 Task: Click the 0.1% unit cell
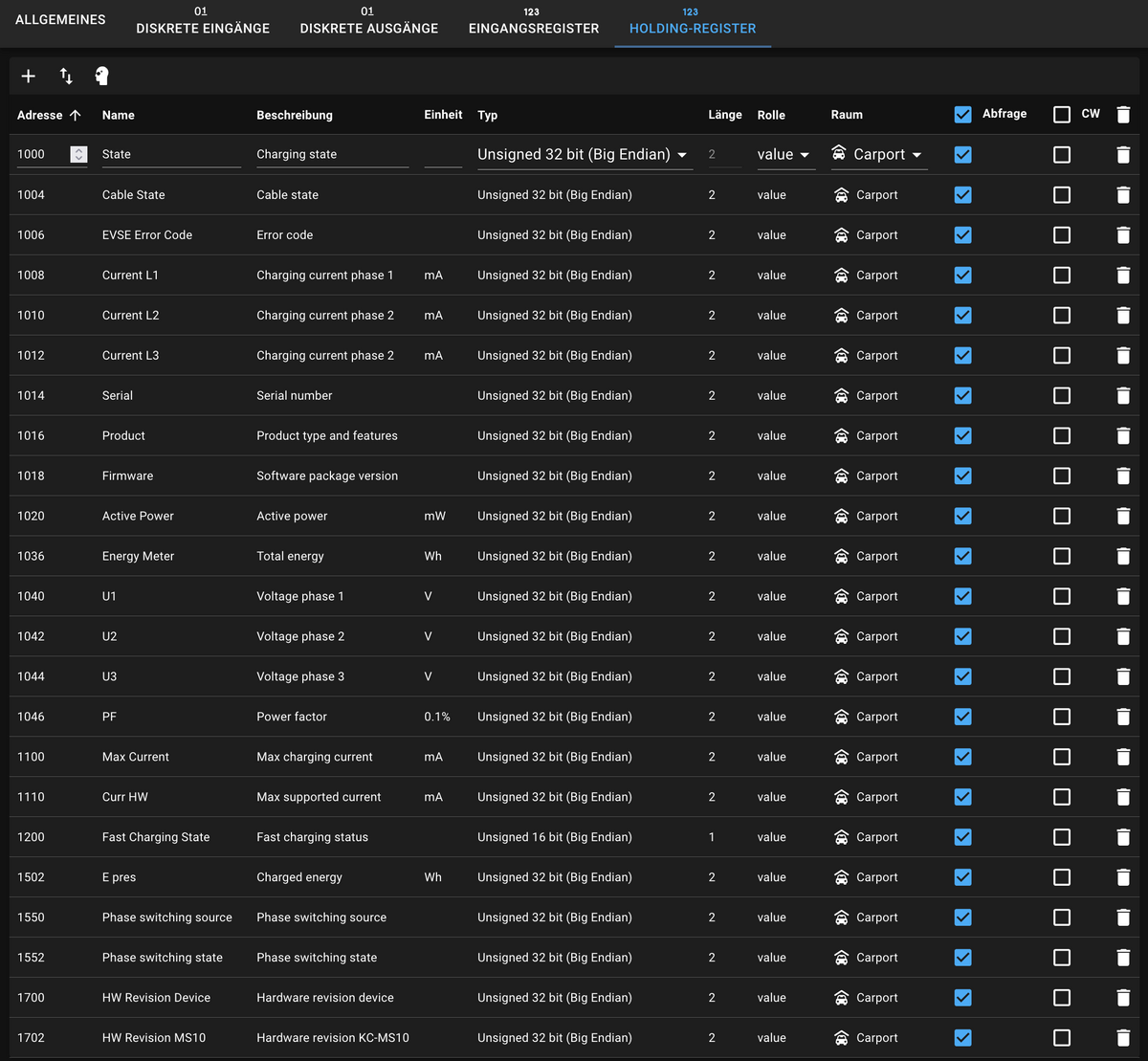point(437,717)
